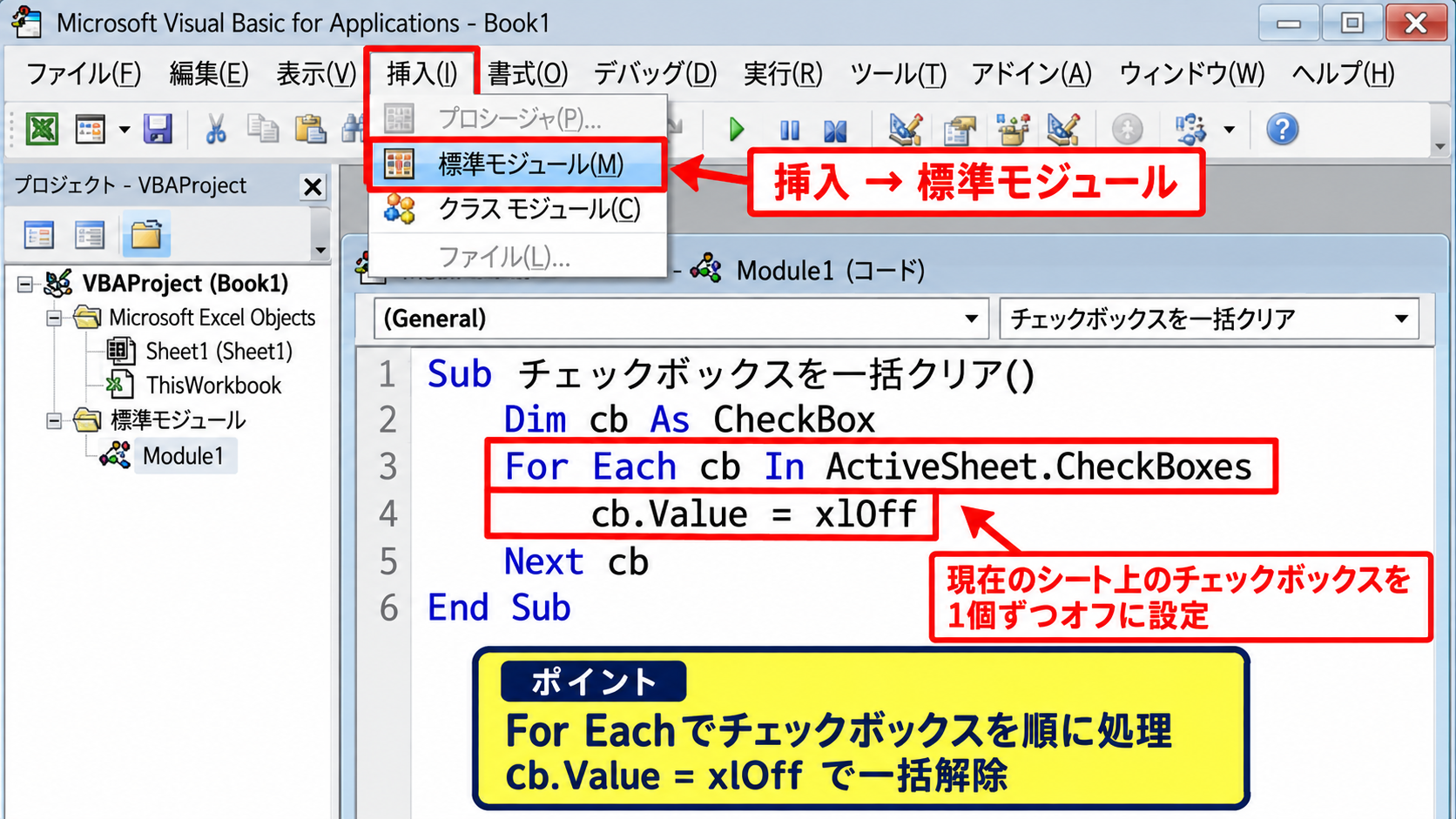Viewport: 1456px width, 819px height.
Task: Open the デバッグ(D) menu
Action: pos(655,74)
